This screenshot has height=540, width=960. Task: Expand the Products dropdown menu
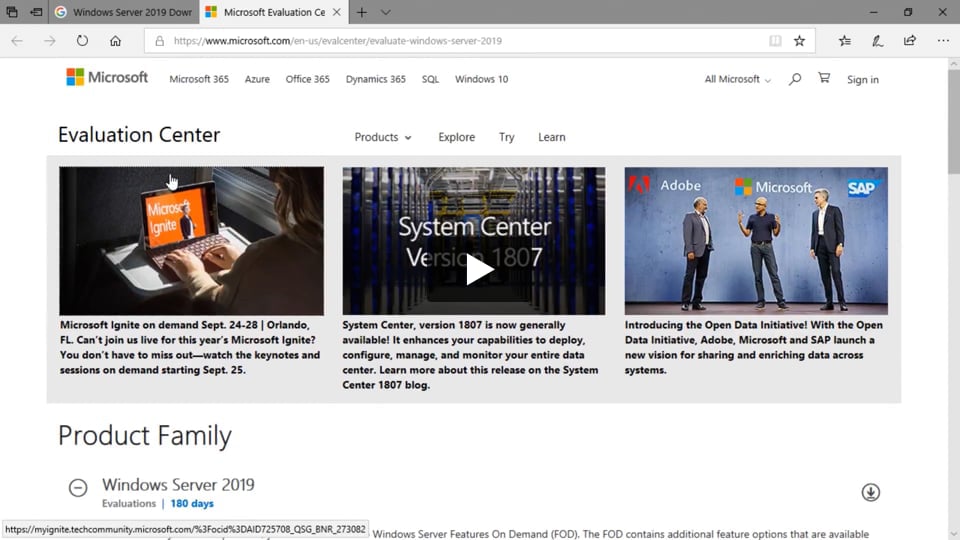(383, 137)
